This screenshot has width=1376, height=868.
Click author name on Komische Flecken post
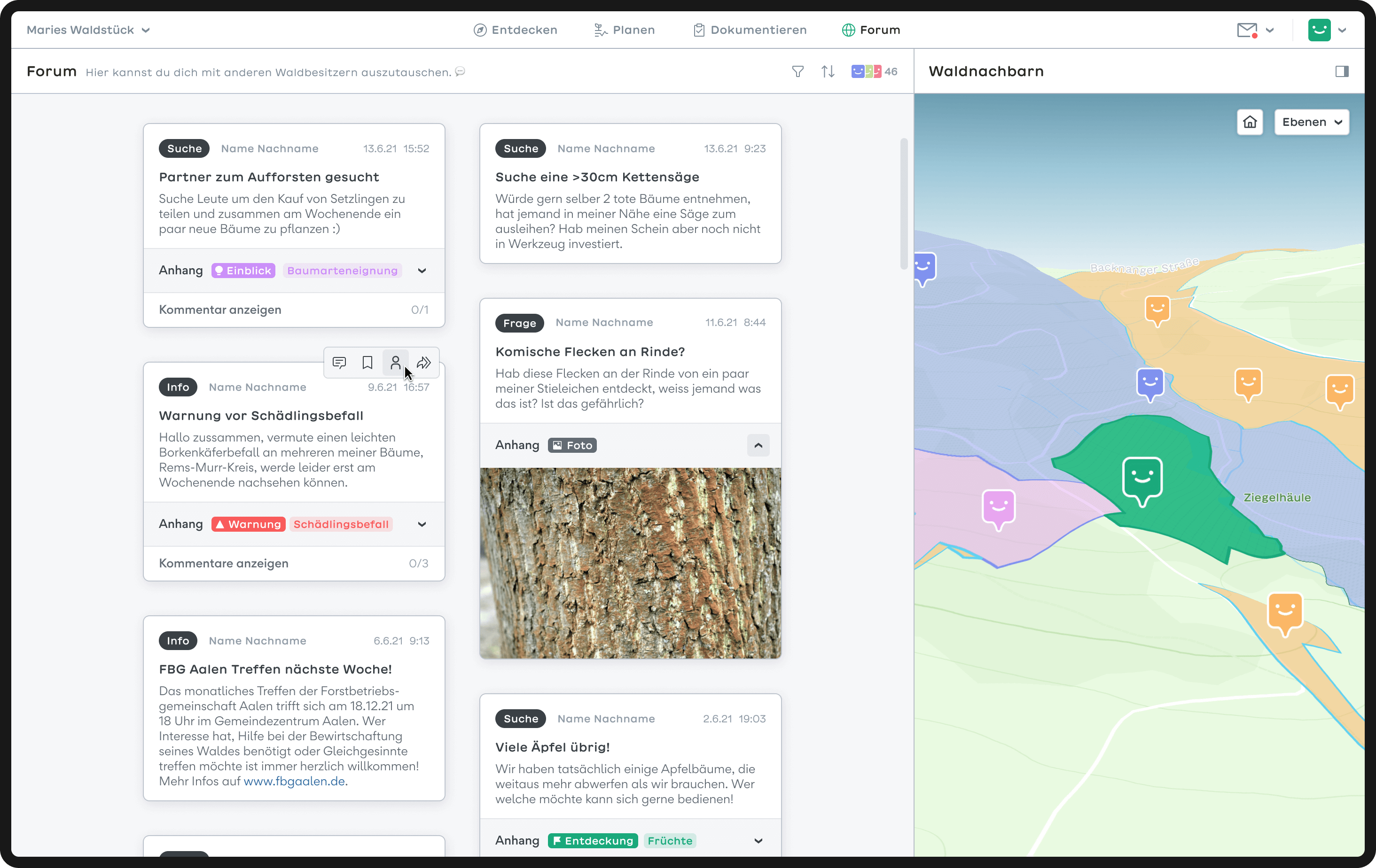604,323
